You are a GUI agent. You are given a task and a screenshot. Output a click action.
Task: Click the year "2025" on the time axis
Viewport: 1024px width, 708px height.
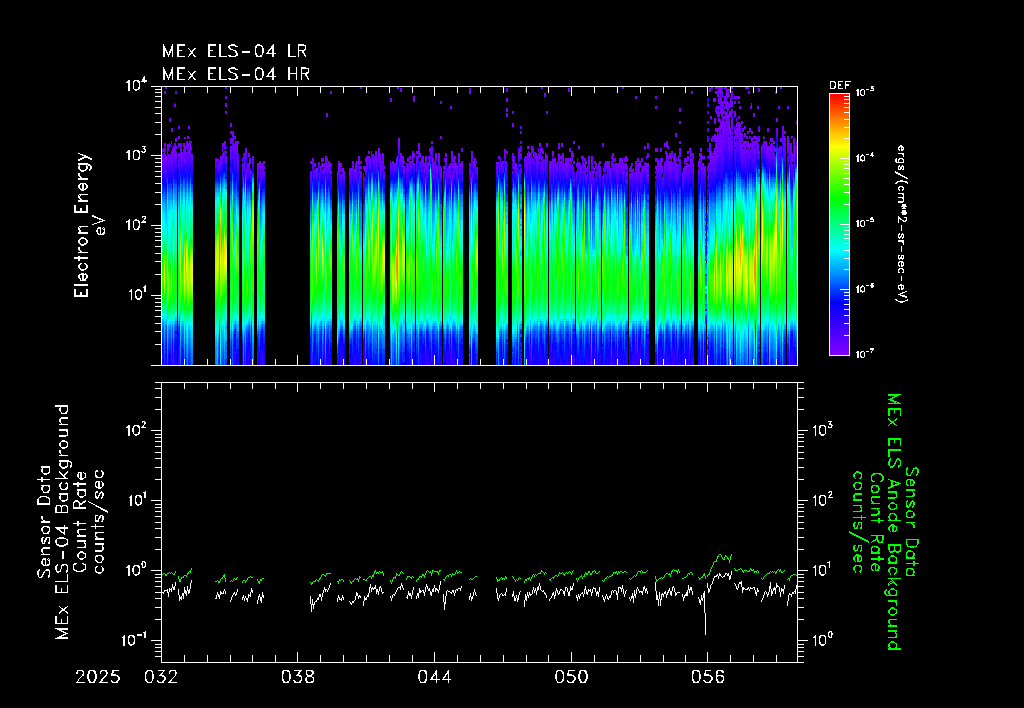pos(98,677)
